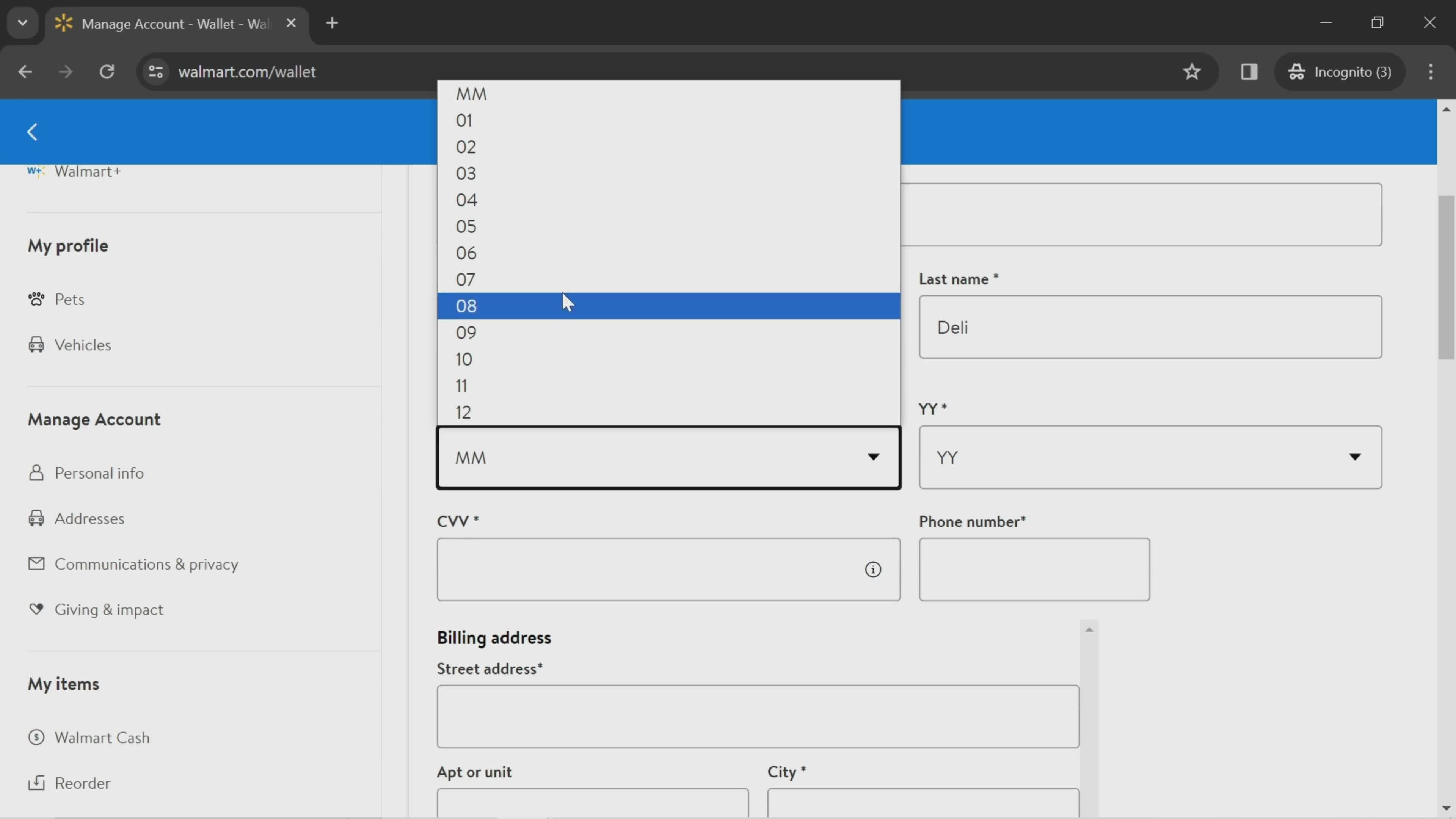Select month 05
The image size is (1456, 819).
tap(668, 226)
